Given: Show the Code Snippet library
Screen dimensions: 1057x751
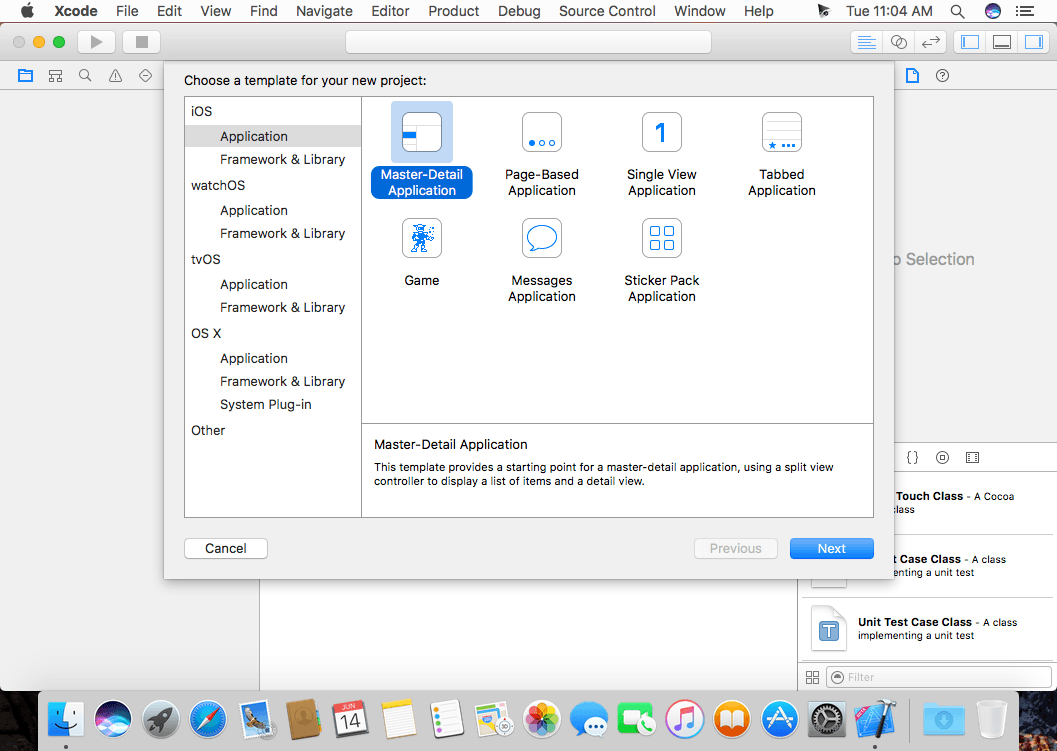Looking at the screenshot, I should (912, 458).
